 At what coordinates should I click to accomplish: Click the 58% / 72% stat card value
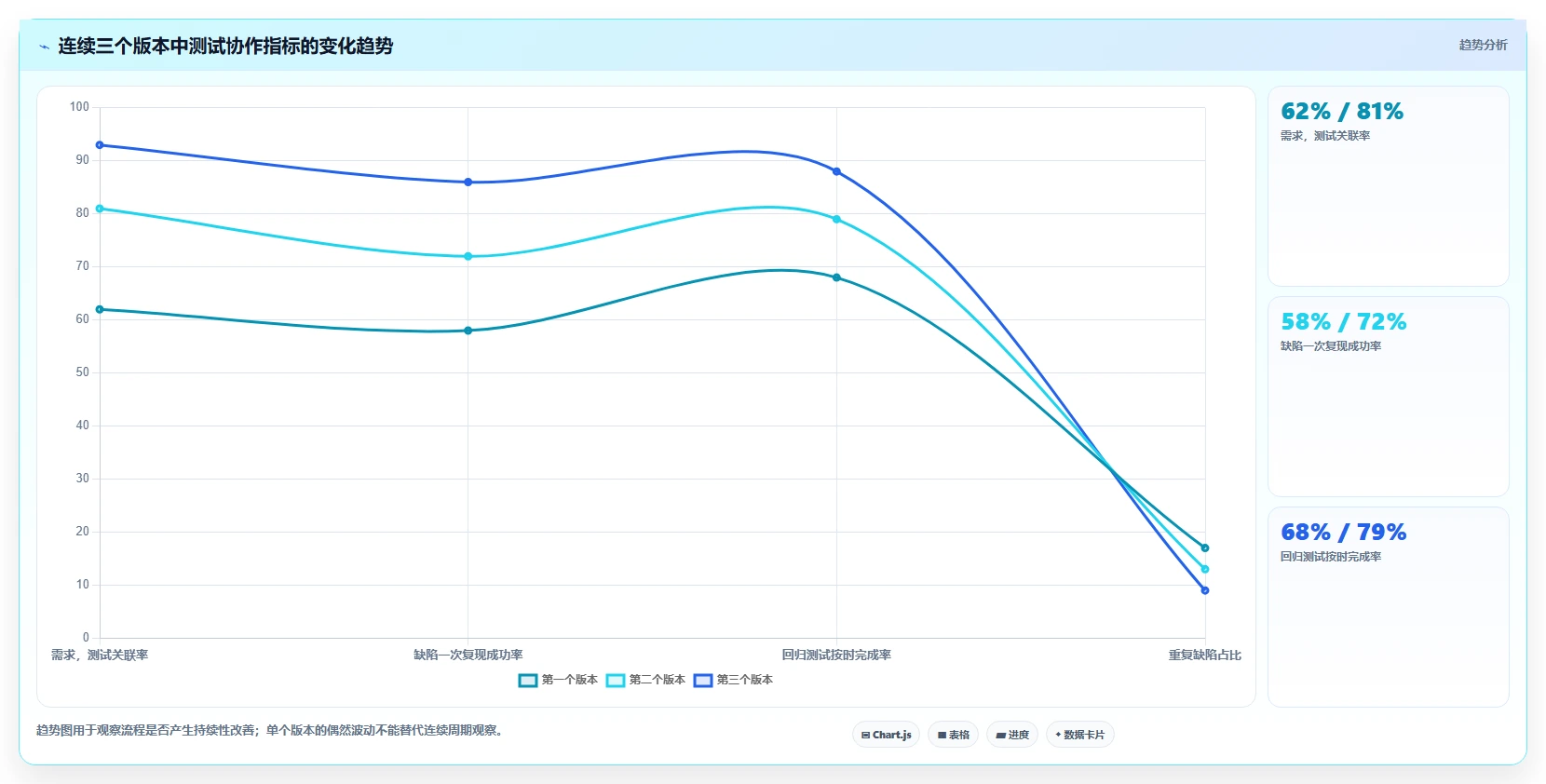point(1343,322)
